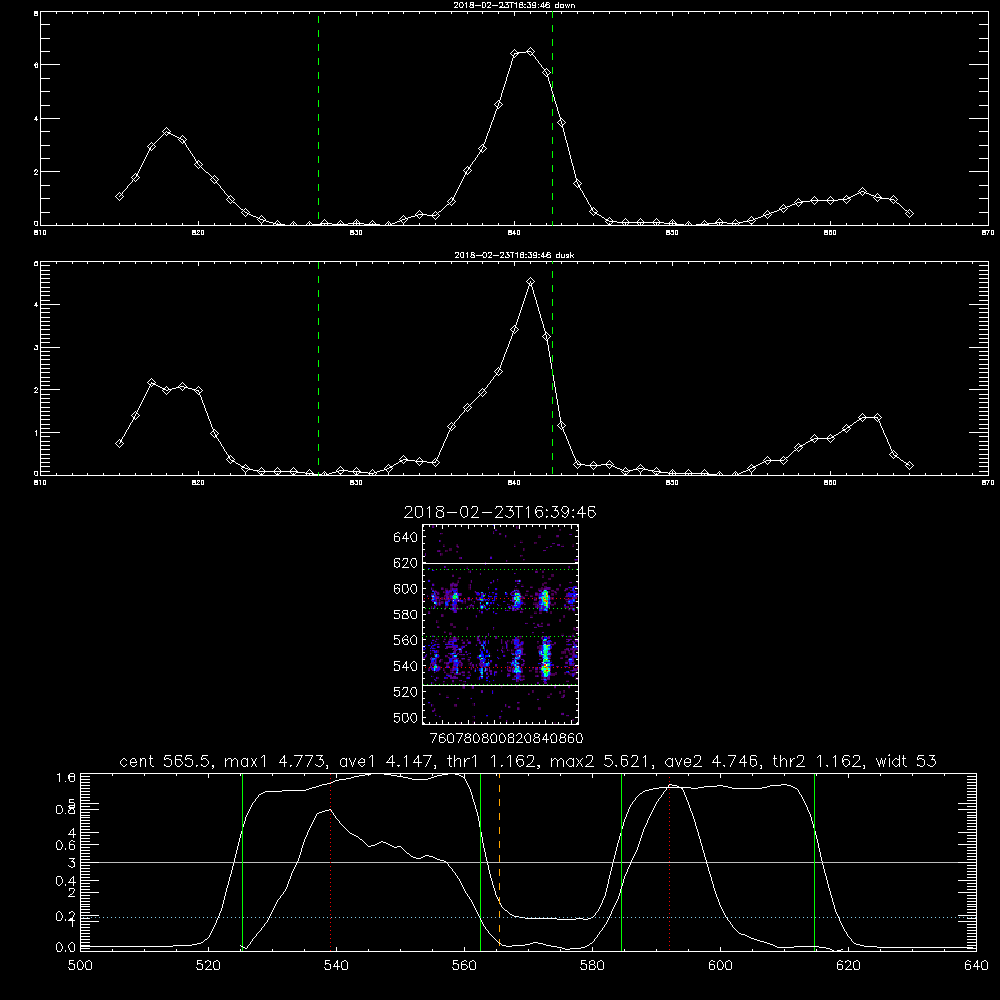This screenshot has width=1000, height=1000.
Task: Click the first data marker of the dawn curve
Action: click(x=119, y=196)
